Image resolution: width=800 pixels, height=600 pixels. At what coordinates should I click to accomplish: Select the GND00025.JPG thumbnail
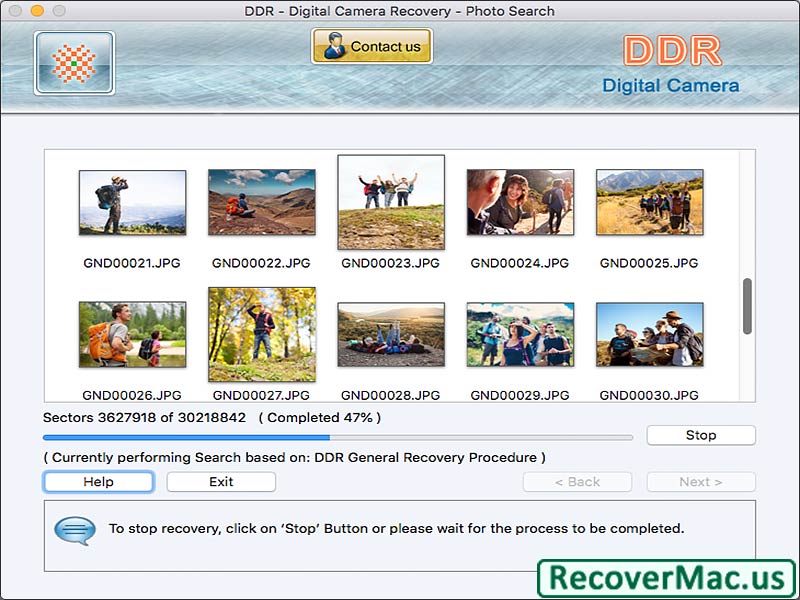point(650,201)
